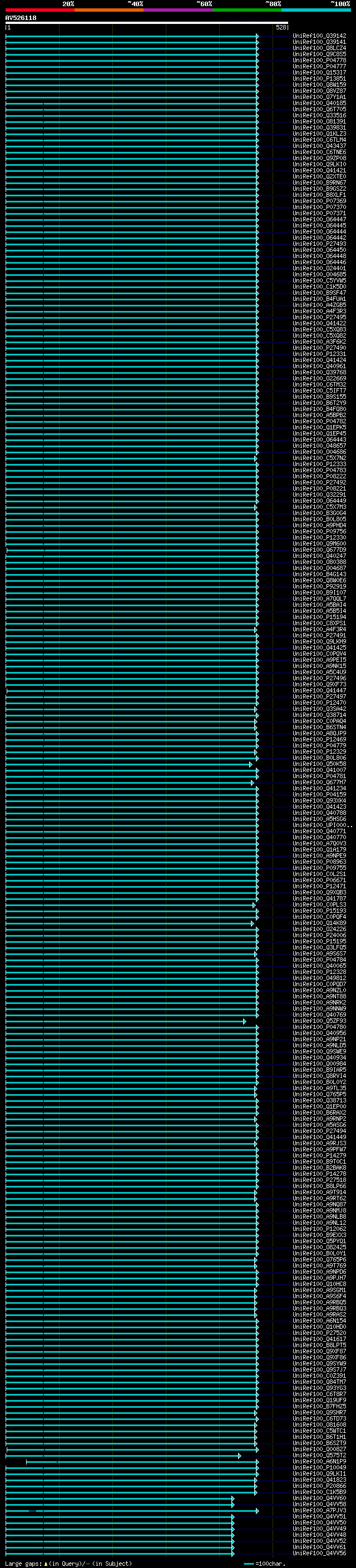The width and height of the screenshot is (356, 1568).
Task: Select label UniRef100_A8QJP9
Action: 319,734
